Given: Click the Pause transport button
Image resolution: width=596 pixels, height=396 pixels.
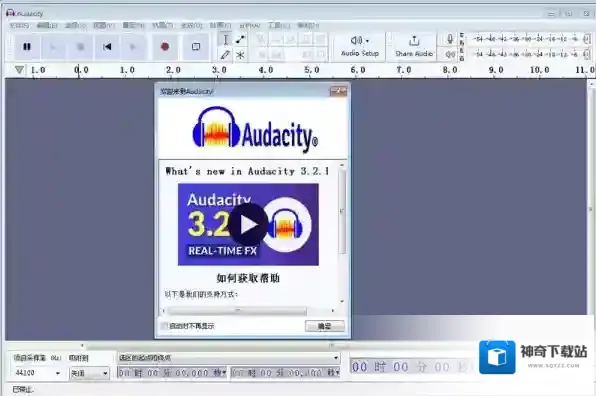Looking at the screenshot, I should click(27, 47).
